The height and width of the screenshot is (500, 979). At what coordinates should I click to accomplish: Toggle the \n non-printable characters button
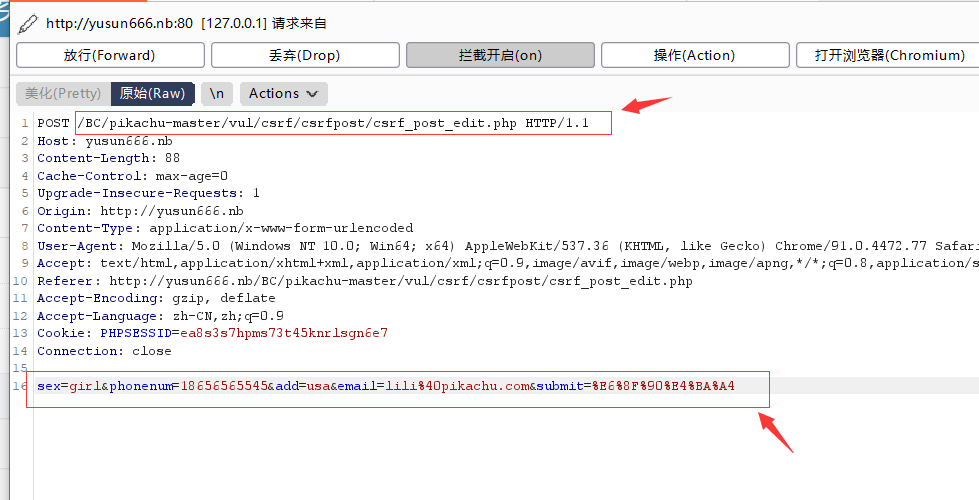217,94
